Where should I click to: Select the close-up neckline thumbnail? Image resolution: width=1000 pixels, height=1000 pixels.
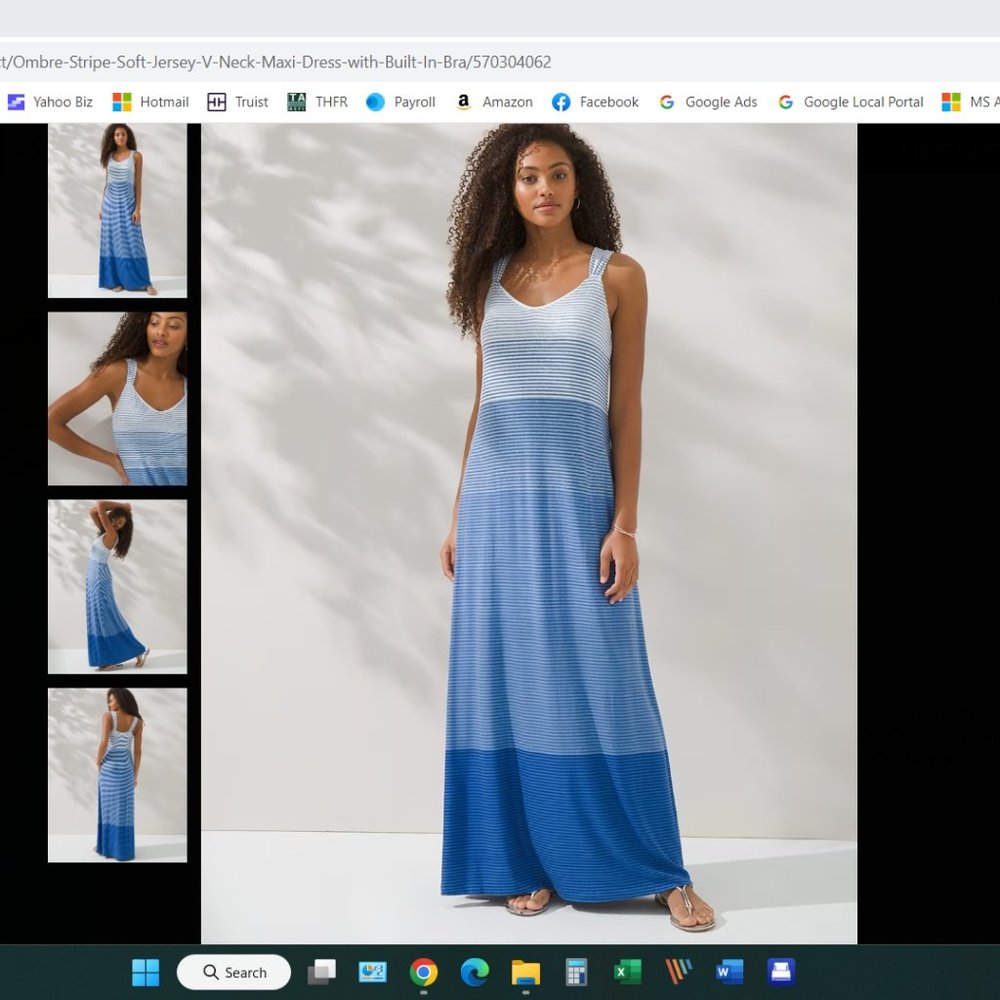pos(117,399)
